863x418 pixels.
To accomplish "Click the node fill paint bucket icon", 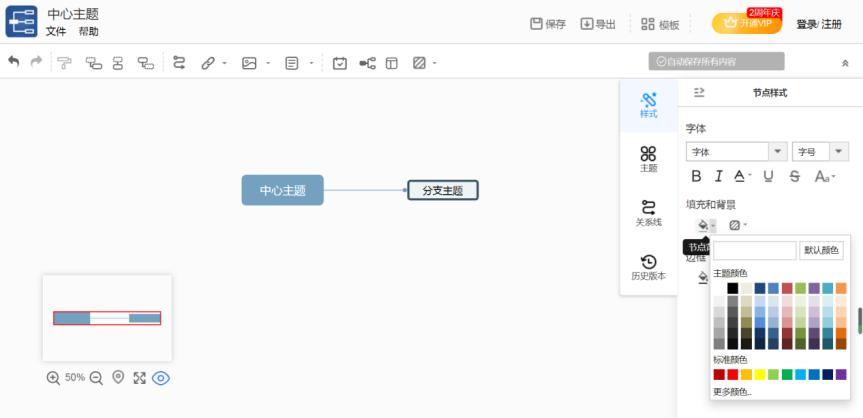I will (703, 225).
